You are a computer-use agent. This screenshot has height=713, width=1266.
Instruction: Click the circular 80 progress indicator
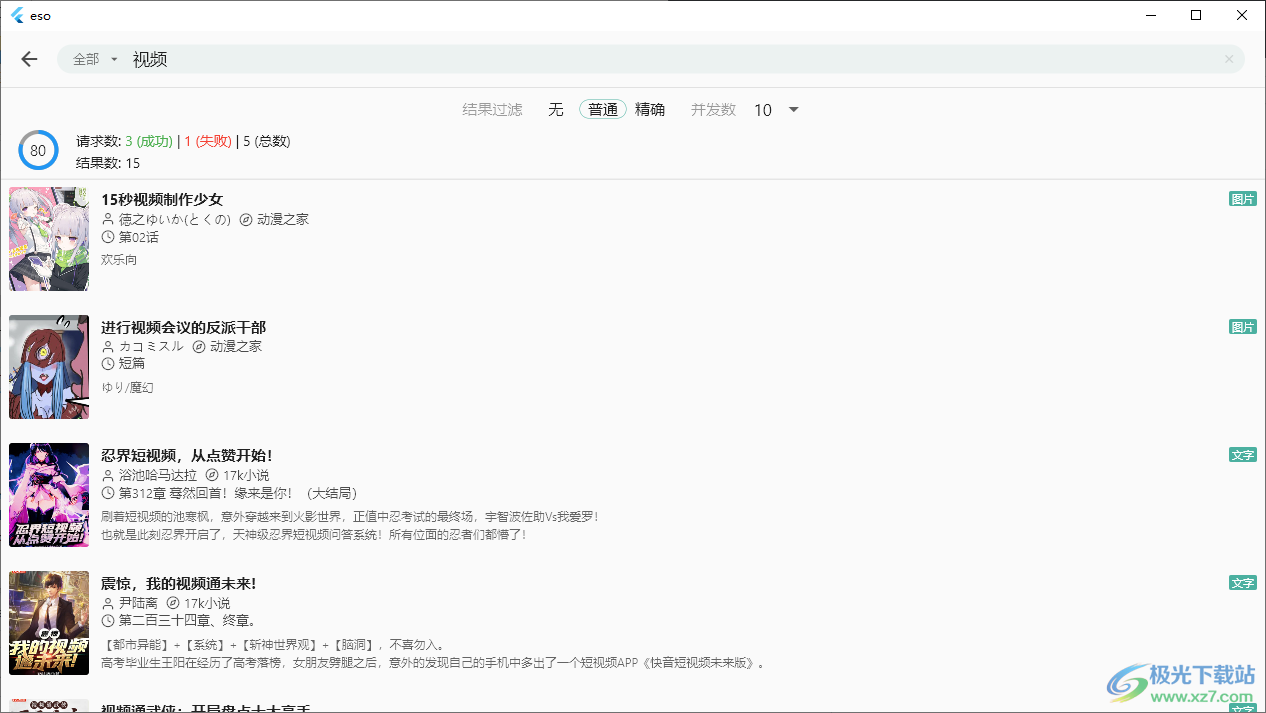click(37, 150)
